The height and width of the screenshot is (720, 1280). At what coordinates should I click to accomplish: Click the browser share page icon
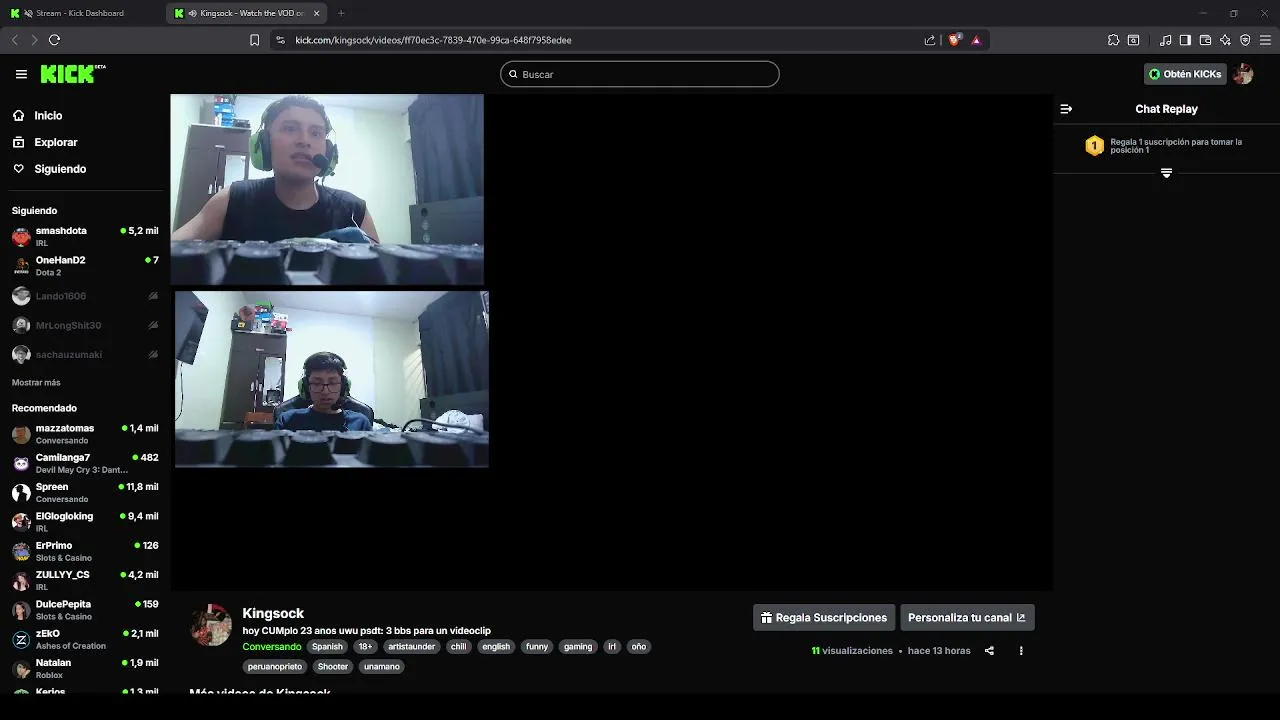(x=930, y=40)
